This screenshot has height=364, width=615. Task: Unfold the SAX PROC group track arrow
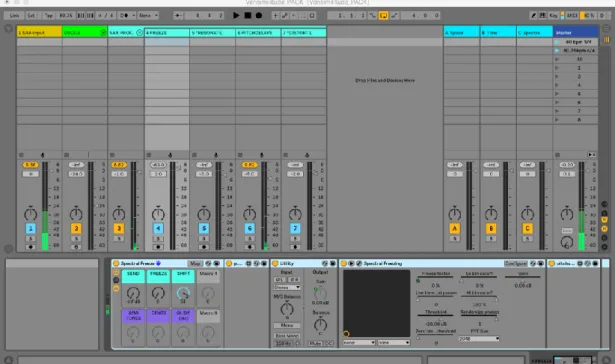pyautogui.click(x=139, y=33)
